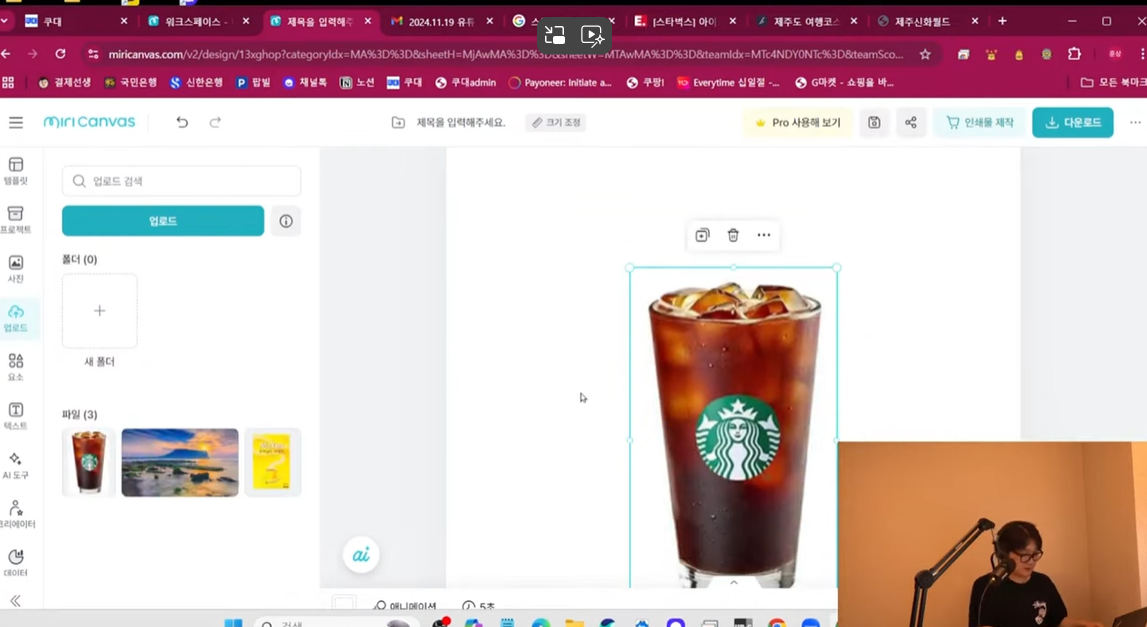Go back to the previous page

7,53
